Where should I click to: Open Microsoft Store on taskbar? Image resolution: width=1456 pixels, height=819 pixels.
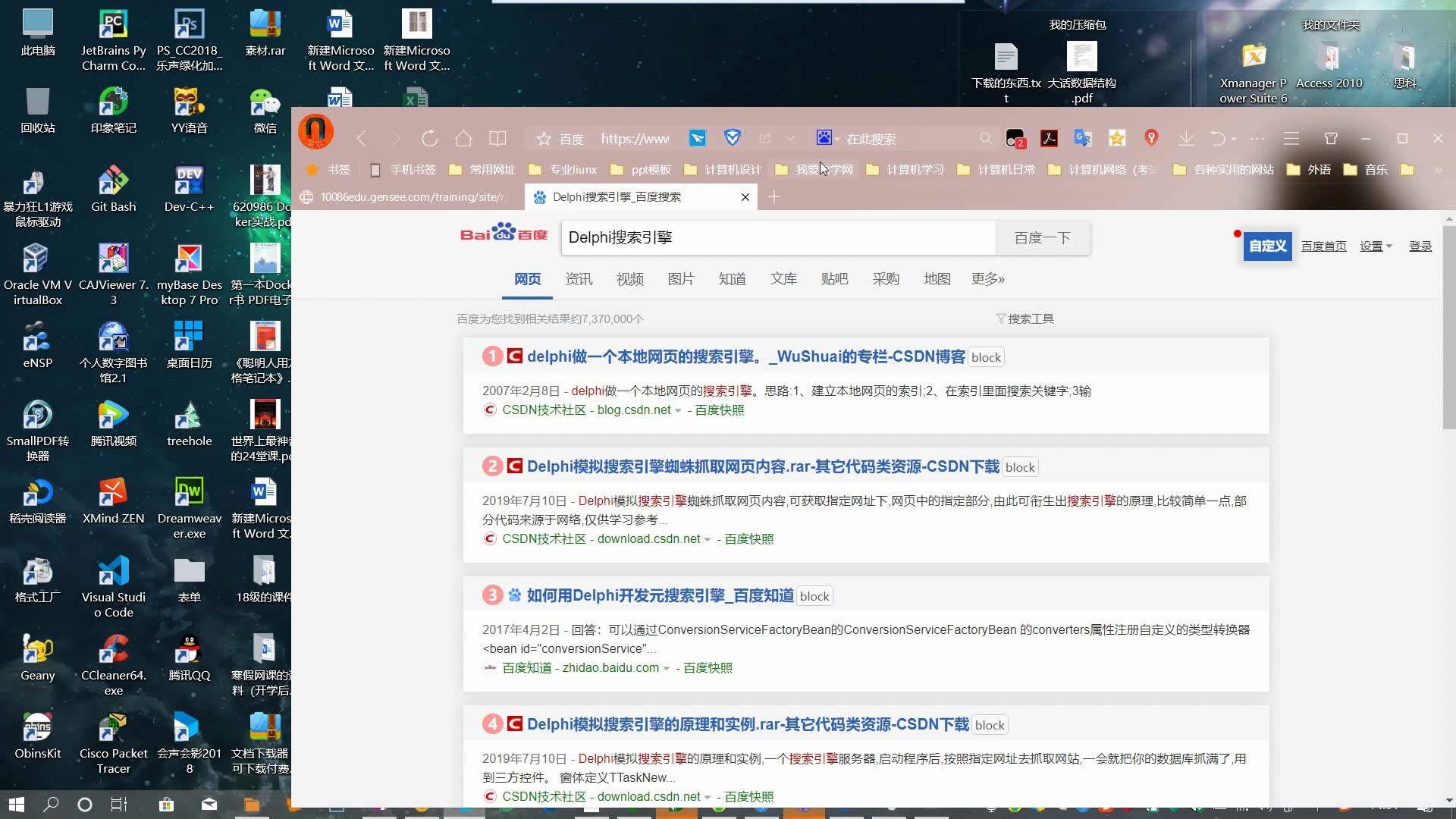[166, 805]
